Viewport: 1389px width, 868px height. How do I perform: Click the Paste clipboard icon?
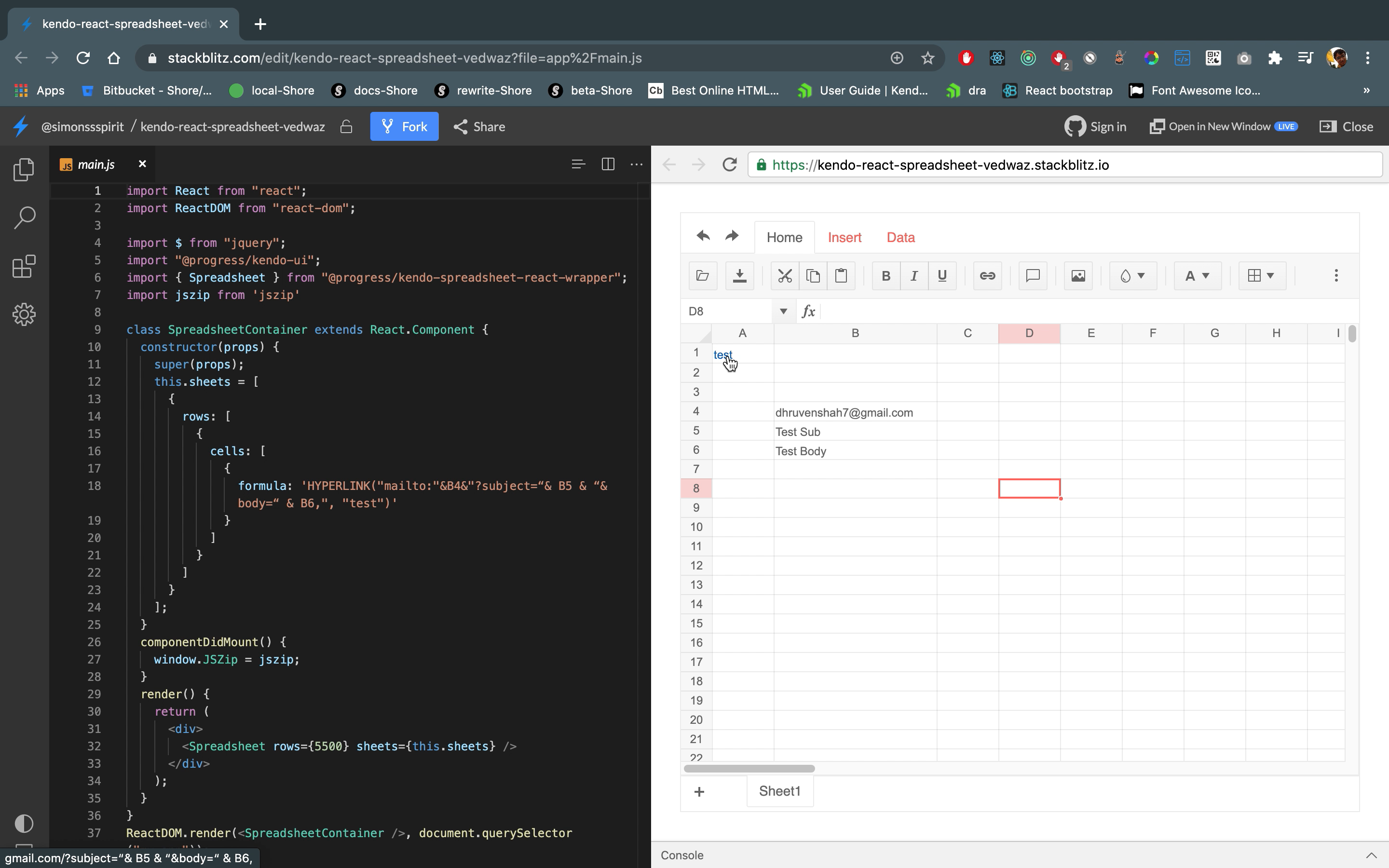tap(841, 275)
